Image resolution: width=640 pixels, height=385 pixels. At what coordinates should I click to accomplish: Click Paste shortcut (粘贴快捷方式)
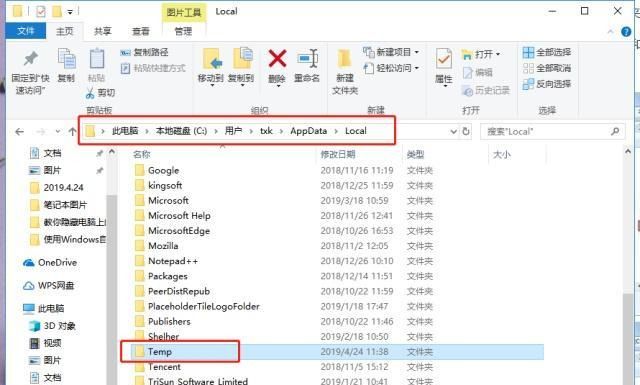[153, 68]
